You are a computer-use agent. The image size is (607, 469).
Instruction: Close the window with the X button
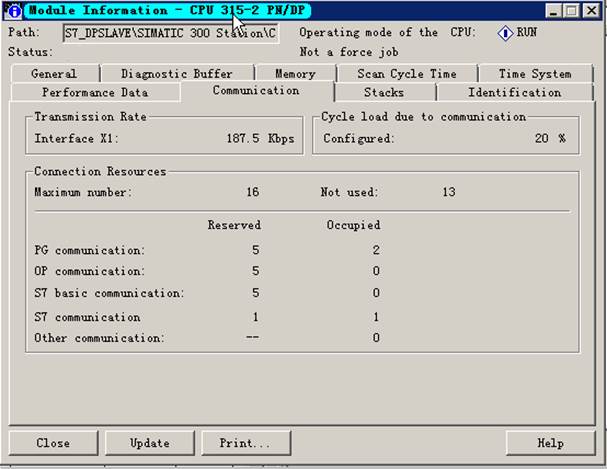[x=592, y=11]
